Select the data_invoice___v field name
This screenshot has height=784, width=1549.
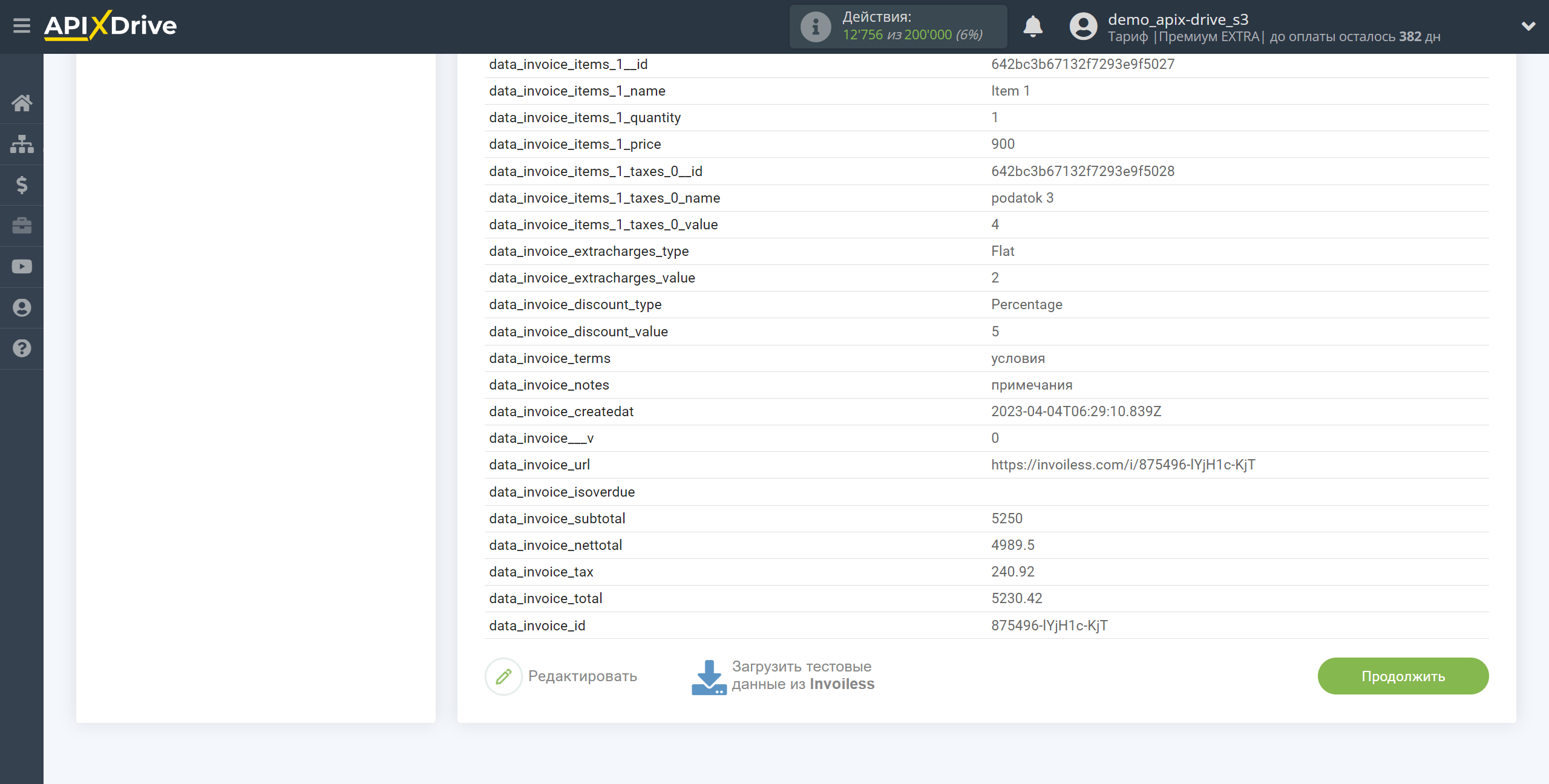541,438
